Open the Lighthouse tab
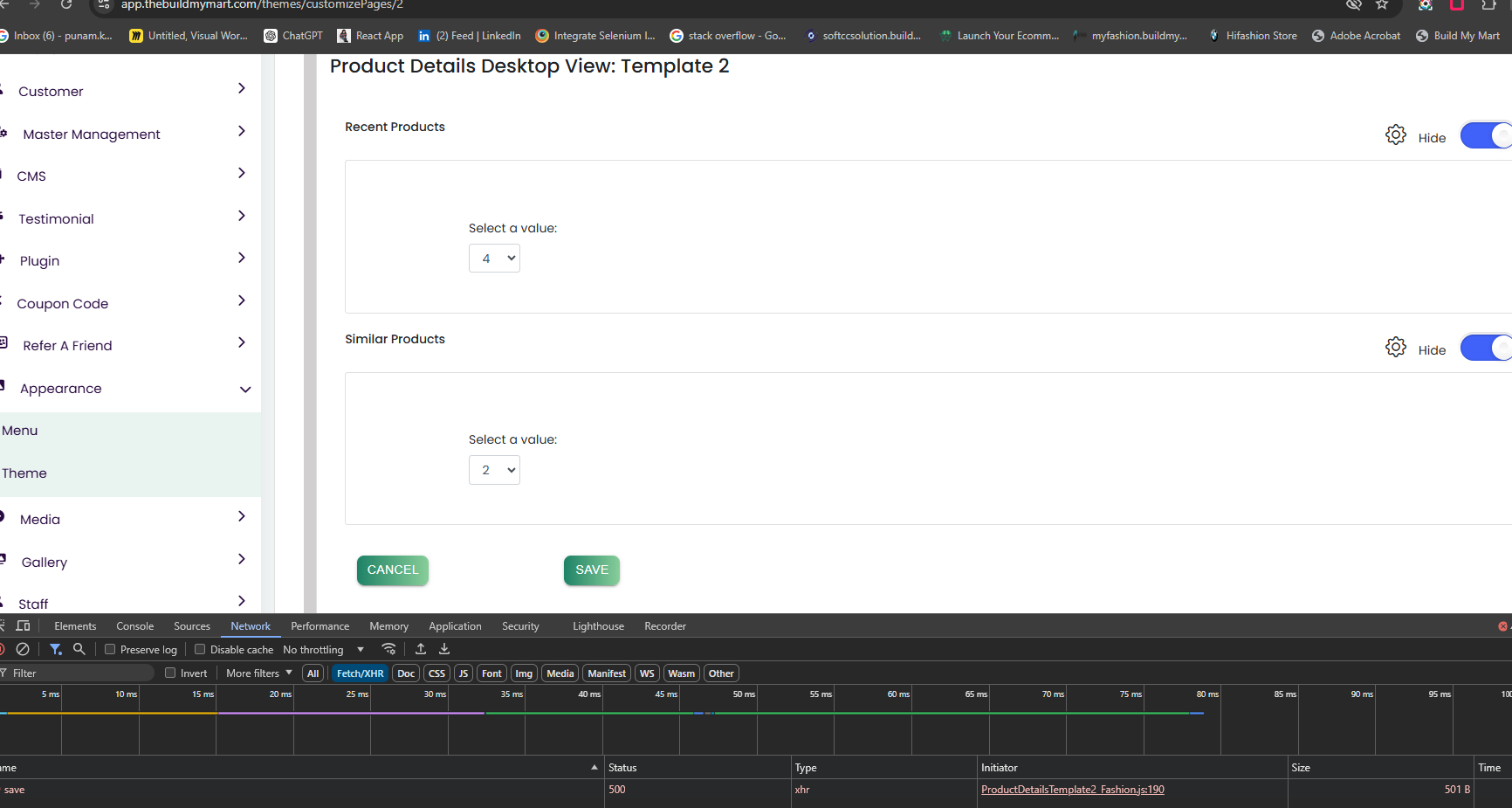The width and height of the screenshot is (1512, 808). (599, 626)
